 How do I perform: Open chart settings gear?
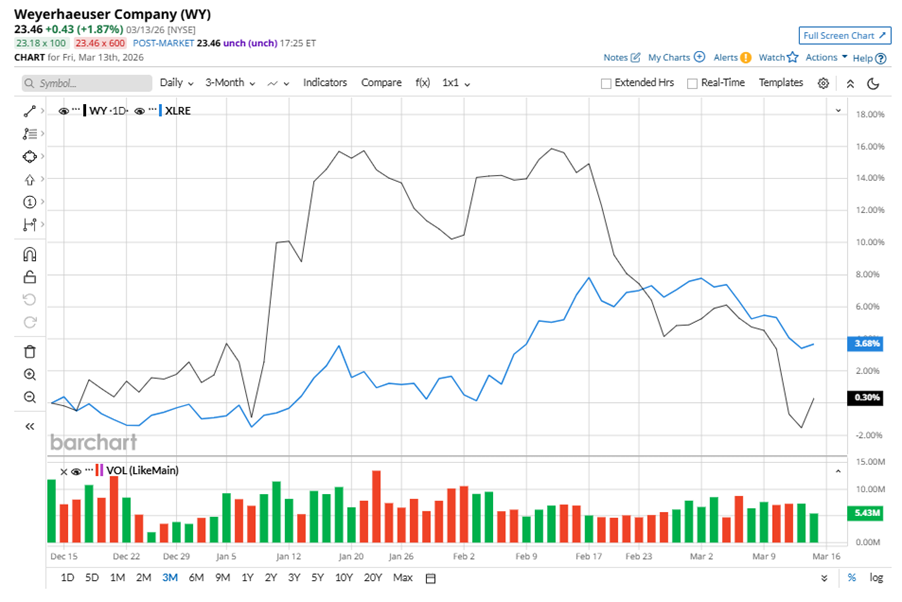click(x=823, y=83)
